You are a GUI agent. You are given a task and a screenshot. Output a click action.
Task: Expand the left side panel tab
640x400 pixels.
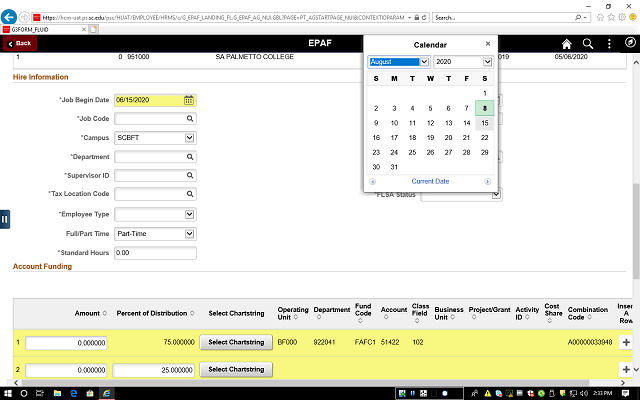[x=4, y=219]
